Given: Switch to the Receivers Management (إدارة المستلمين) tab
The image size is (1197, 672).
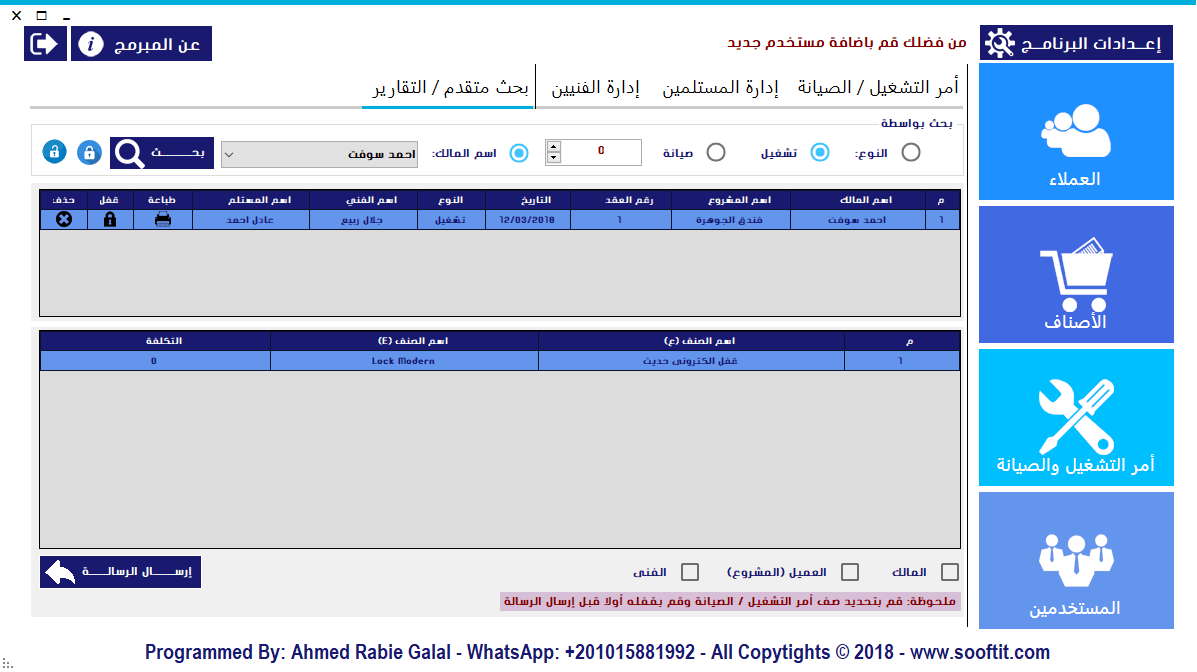Looking at the screenshot, I should [720, 88].
